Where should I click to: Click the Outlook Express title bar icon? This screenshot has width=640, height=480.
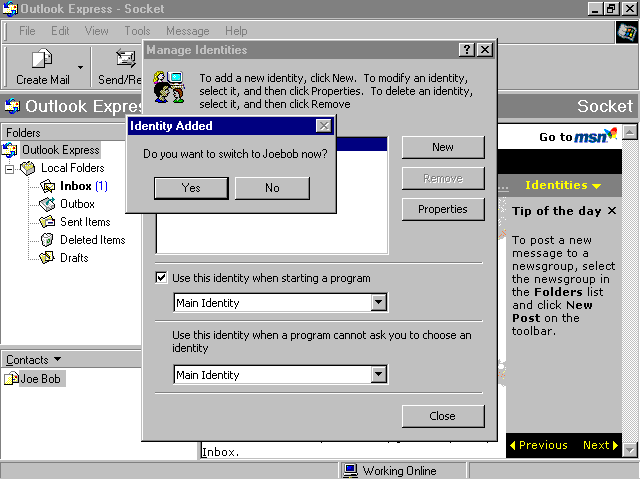pyautogui.click(x=10, y=9)
